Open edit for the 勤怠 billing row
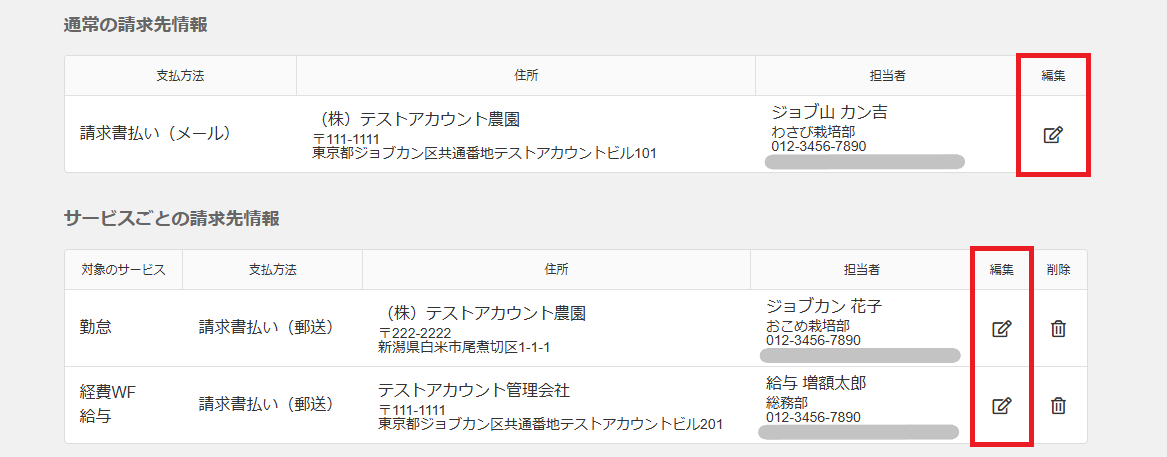 point(1001,328)
